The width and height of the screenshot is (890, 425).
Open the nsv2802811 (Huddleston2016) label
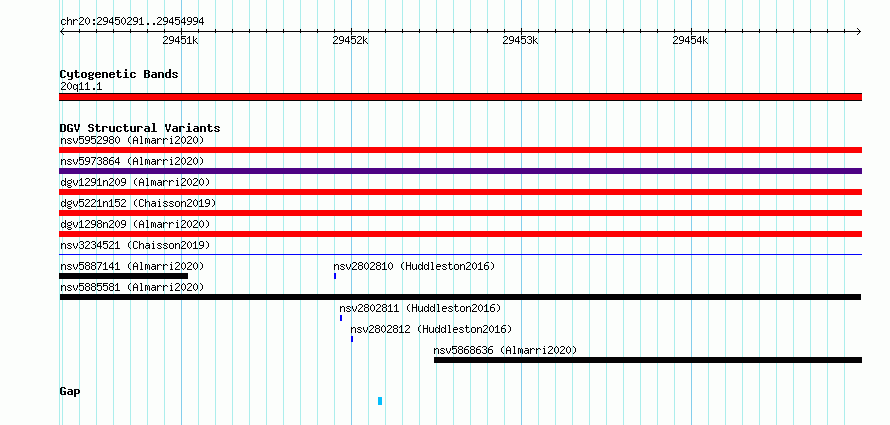(420, 308)
